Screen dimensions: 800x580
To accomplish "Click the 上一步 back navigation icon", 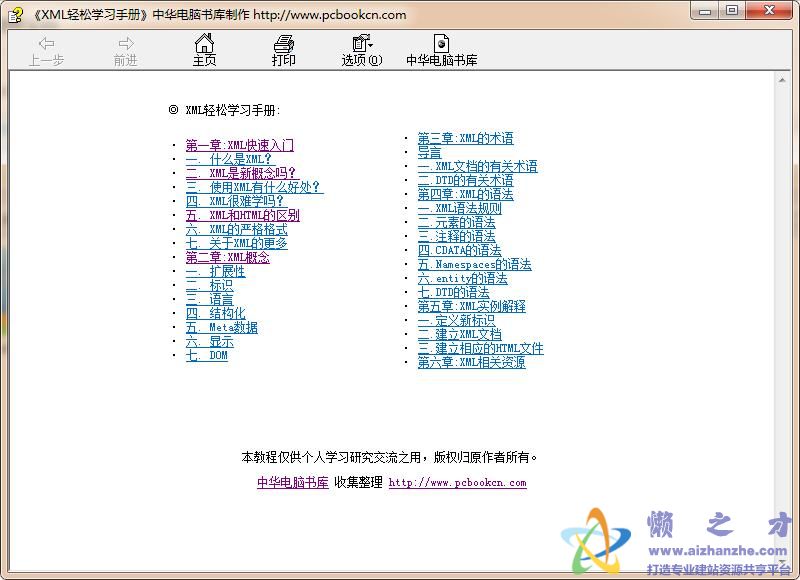I will point(46,47).
